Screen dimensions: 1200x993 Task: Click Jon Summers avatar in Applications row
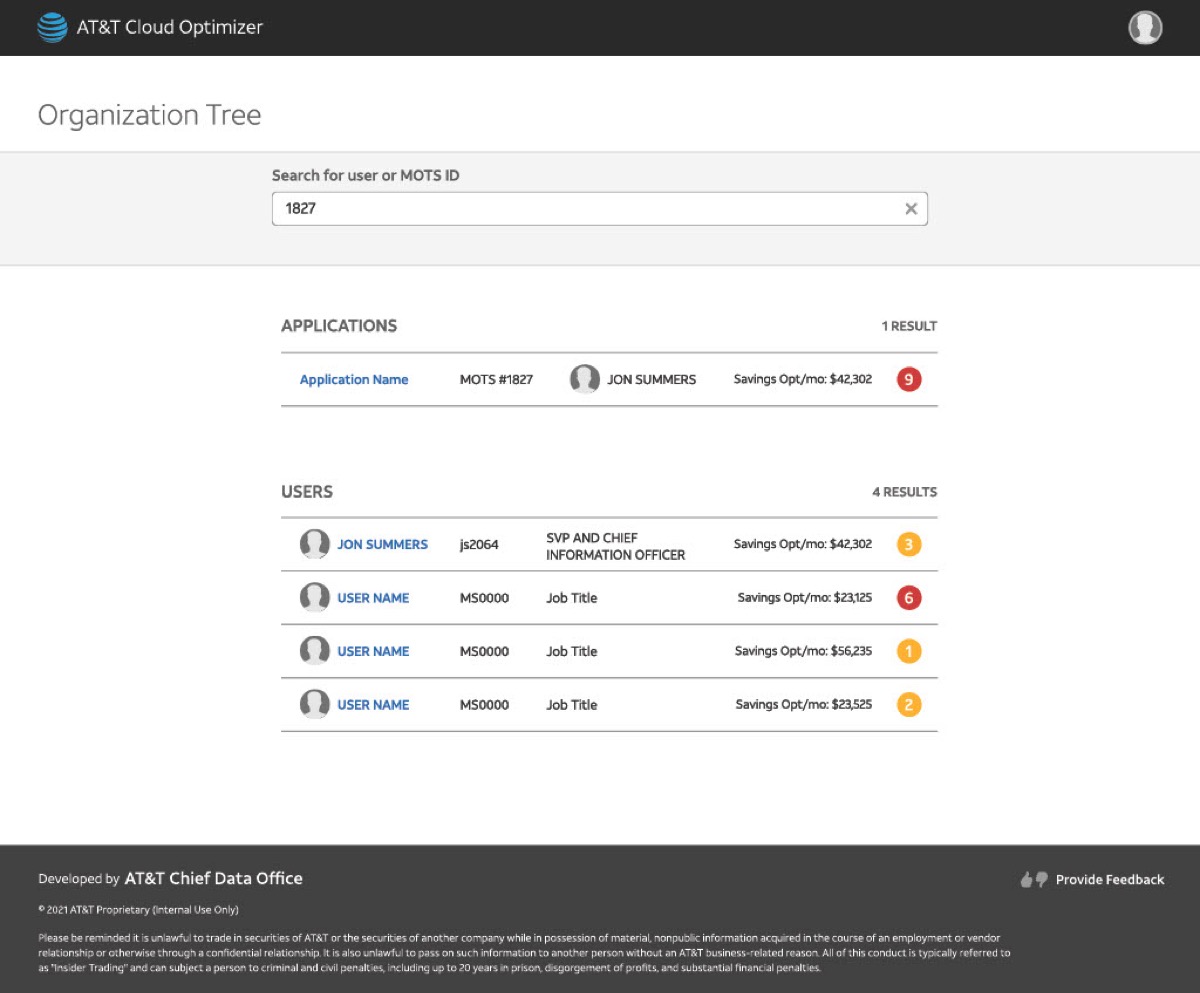tap(585, 379)
